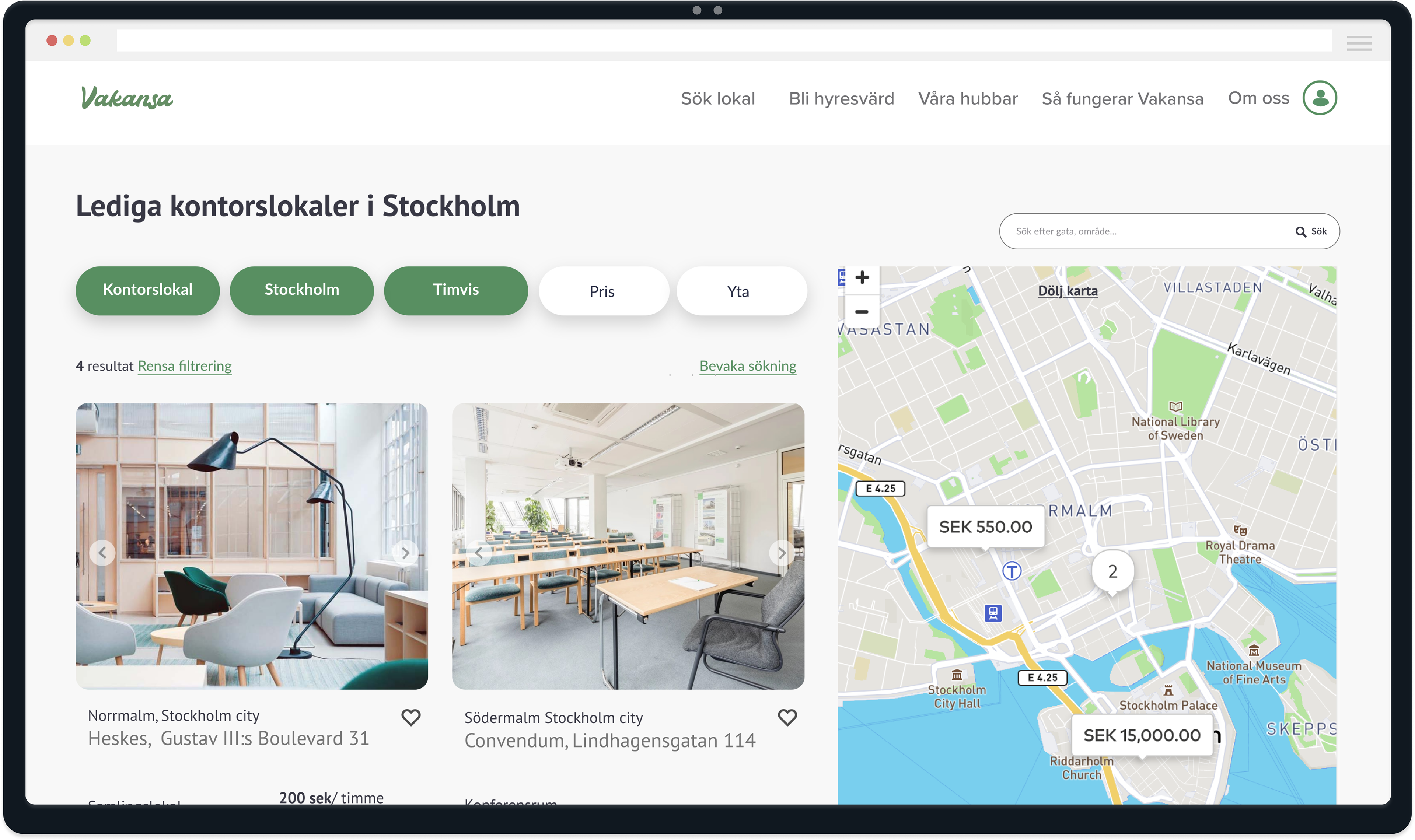The image size is (1415, 840).
Task: Show previous photo of Heskes listing
Action: (102, 553)
